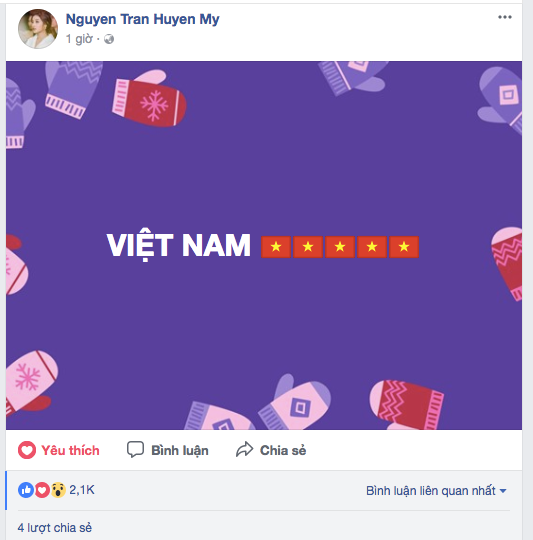The width and height of the screenshot is (533, 540).
Task: Click the blue thumbs-up reaction icon
Action: pyautogui.click(x=26, y=490)
